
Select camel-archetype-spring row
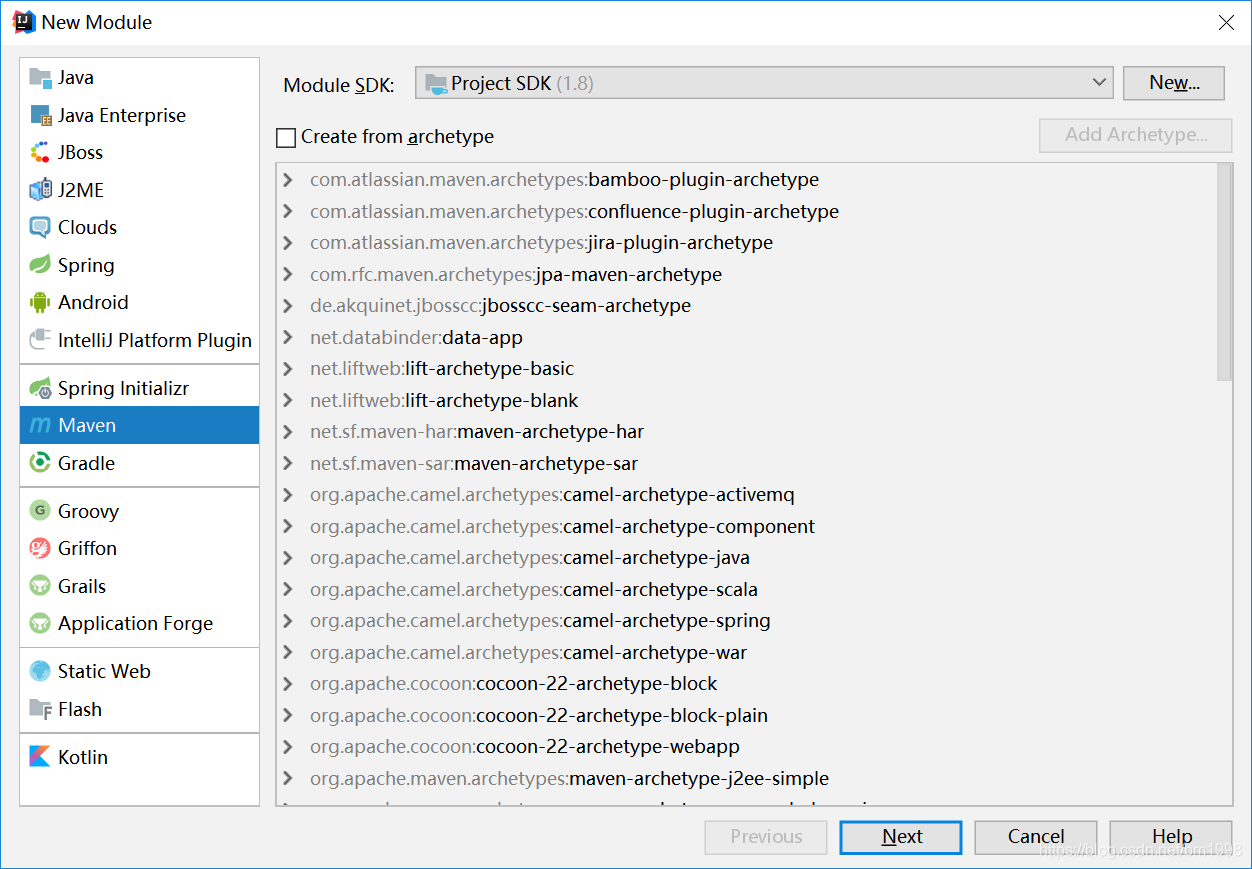pyautogui.click(x=747, y=621)
